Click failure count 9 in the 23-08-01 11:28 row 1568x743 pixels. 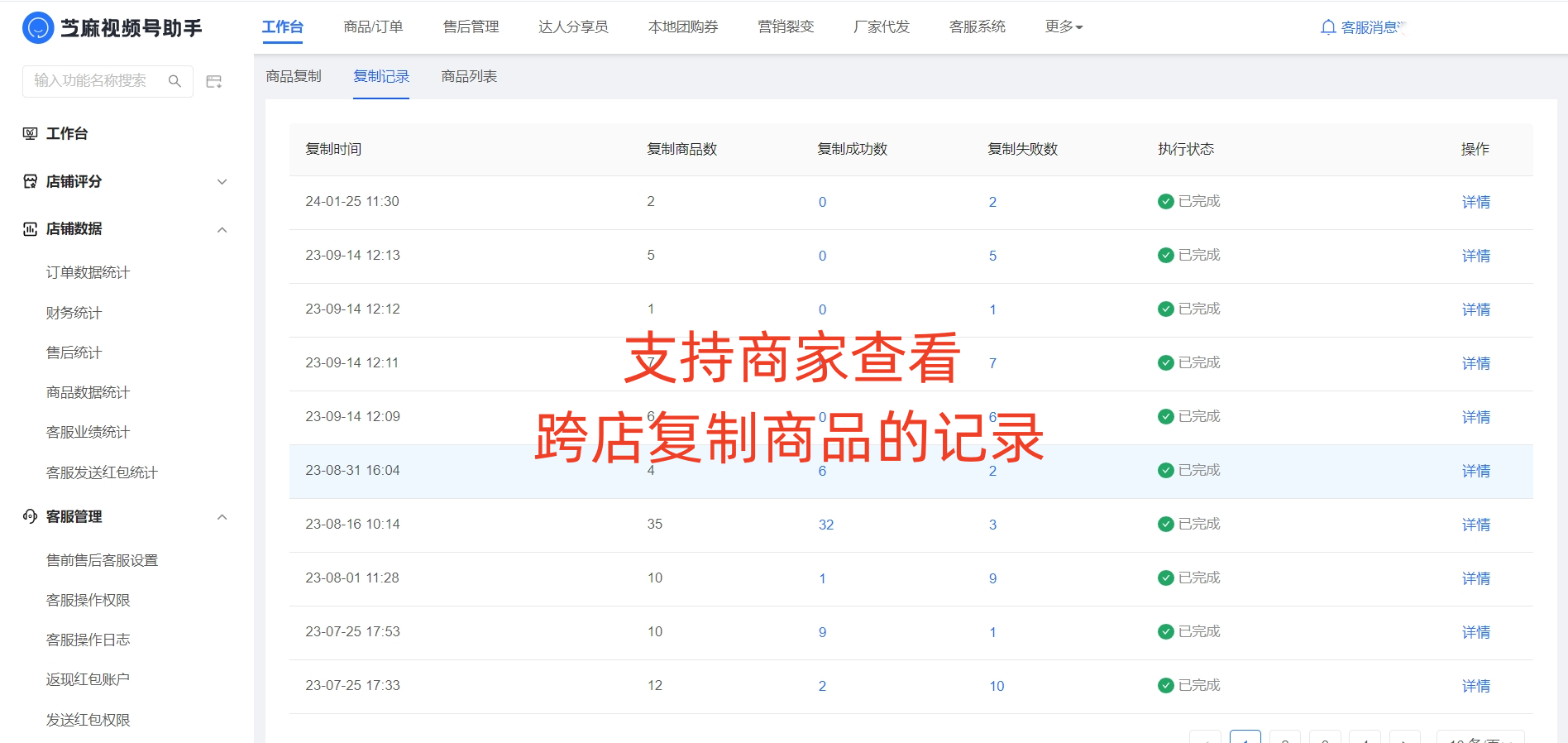click(x=992, y=578)
